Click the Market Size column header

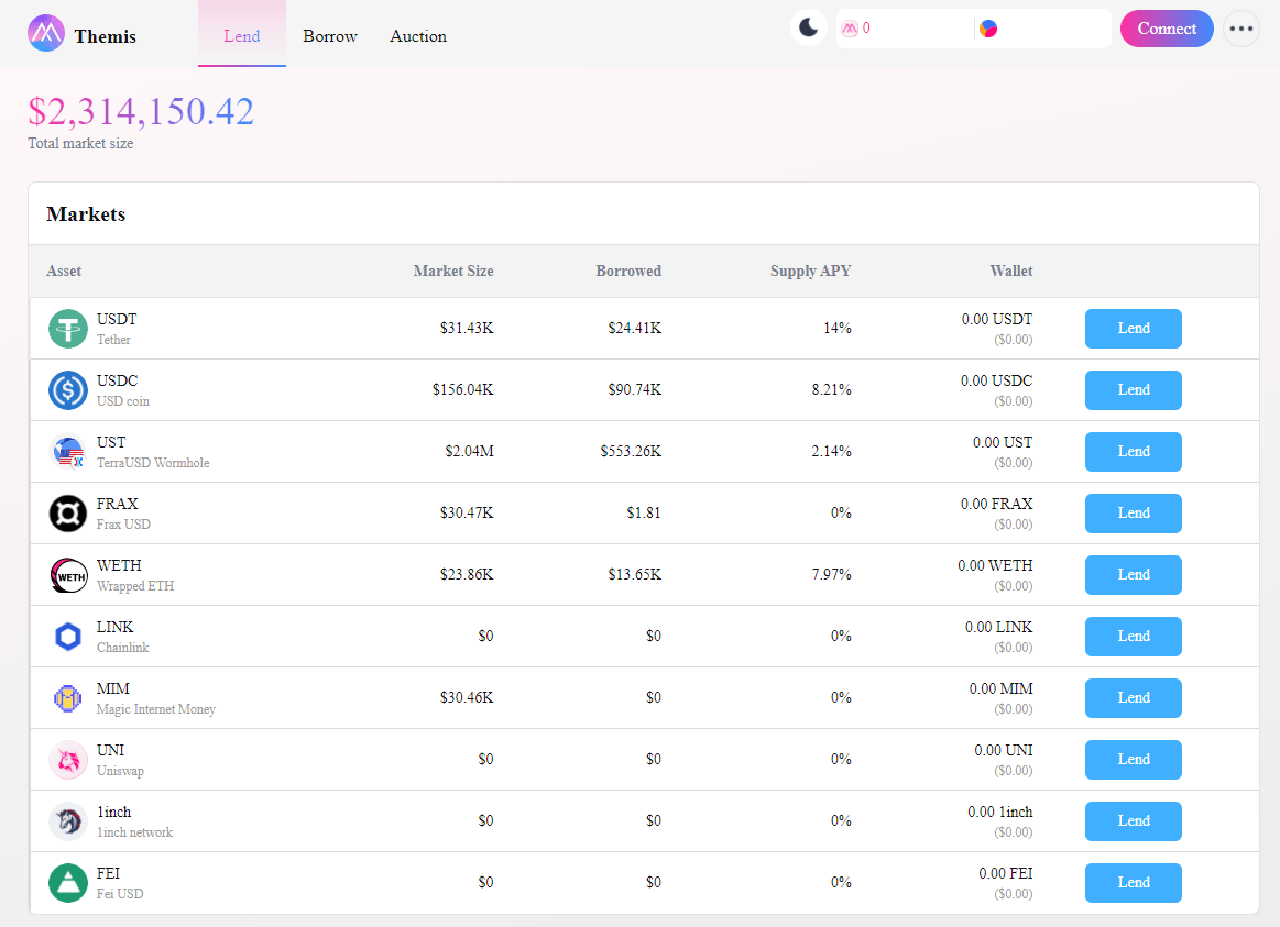pyautogui.click(x=453, y=271)
